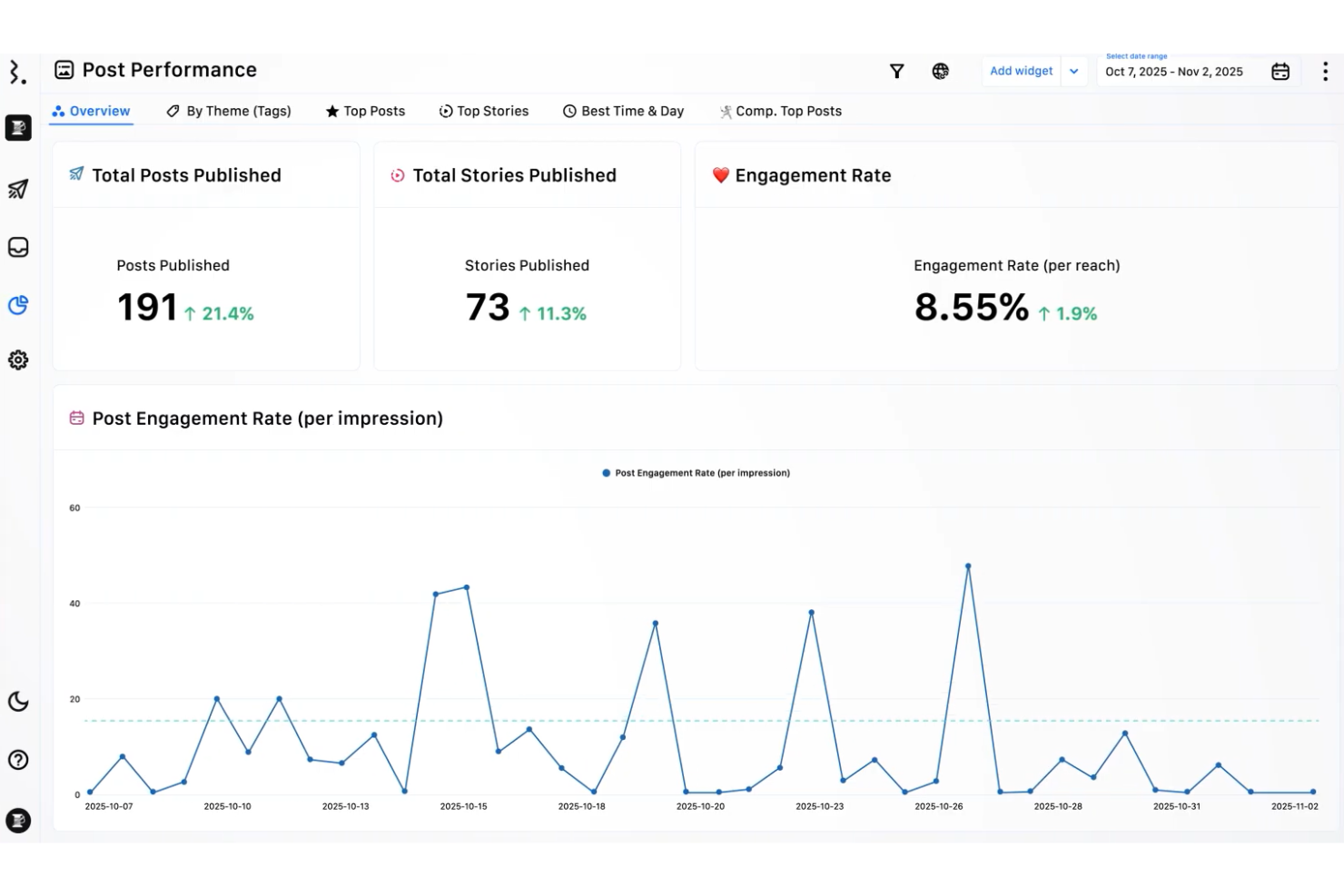Open the paper plane publishing icon in sidebar
Viewport: 1344px width, 896px height.
coord(18,189)
